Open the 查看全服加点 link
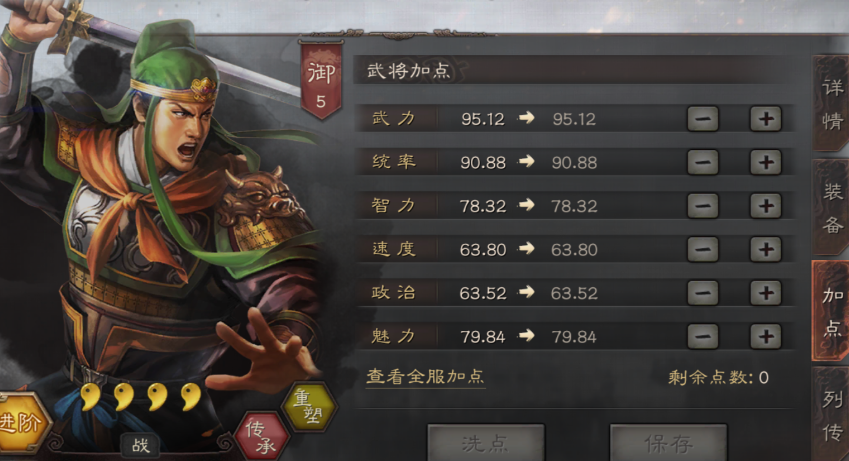The width and height of the screenshot is (849, 461). (425, 377)
